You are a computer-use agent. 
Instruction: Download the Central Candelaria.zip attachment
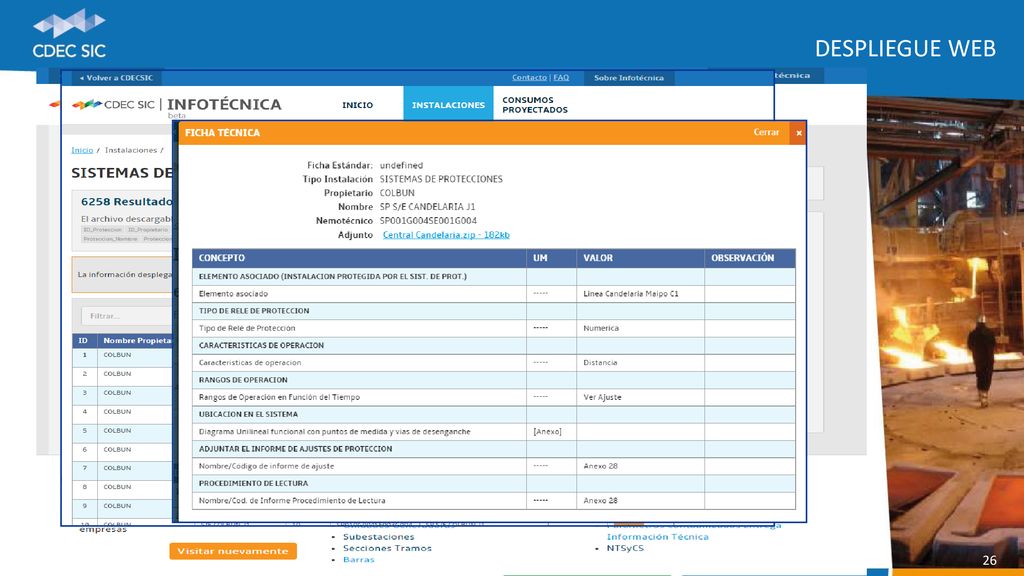[446, 235]
